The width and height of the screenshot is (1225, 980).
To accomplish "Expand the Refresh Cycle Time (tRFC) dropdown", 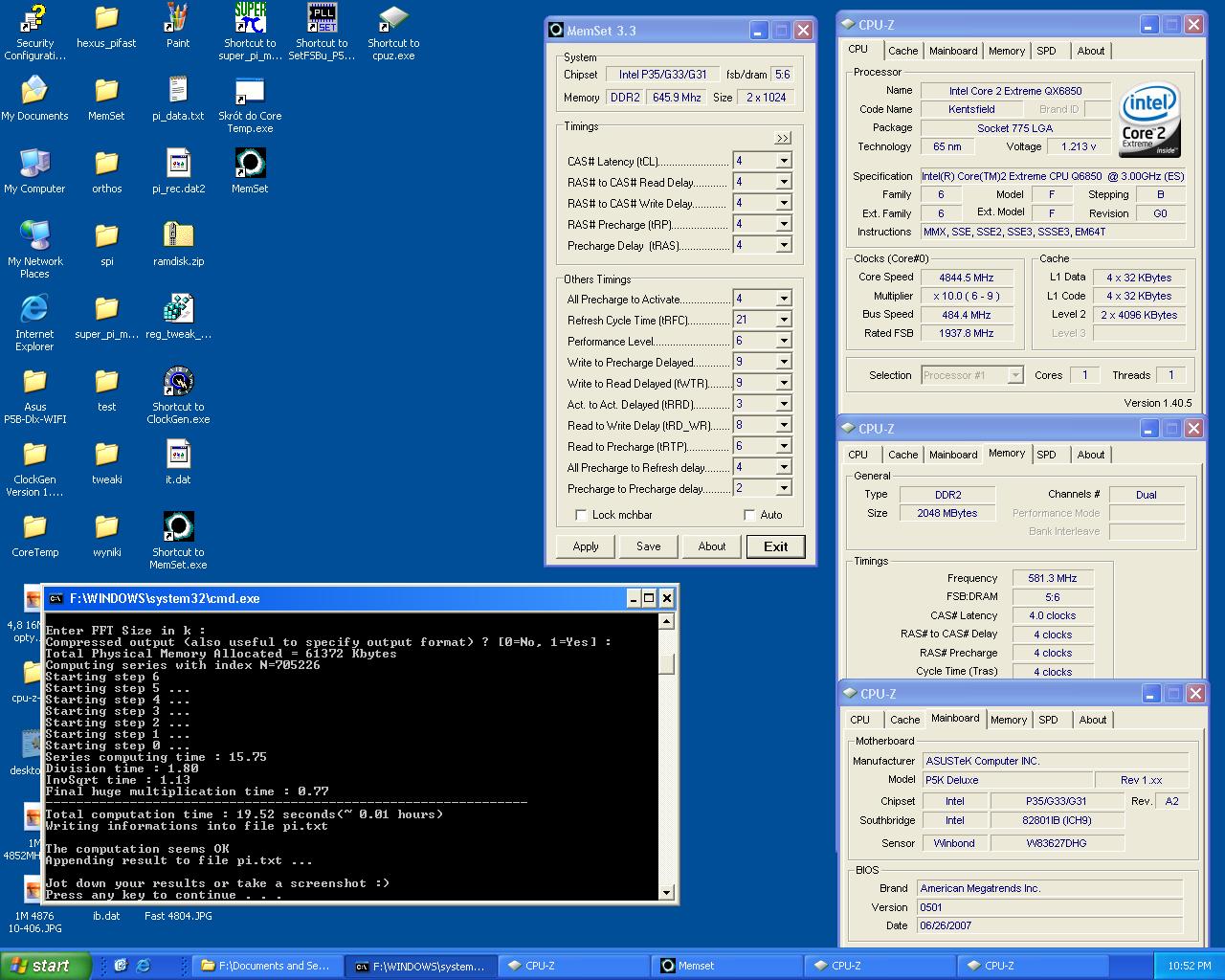I will [x=784, y=320].
